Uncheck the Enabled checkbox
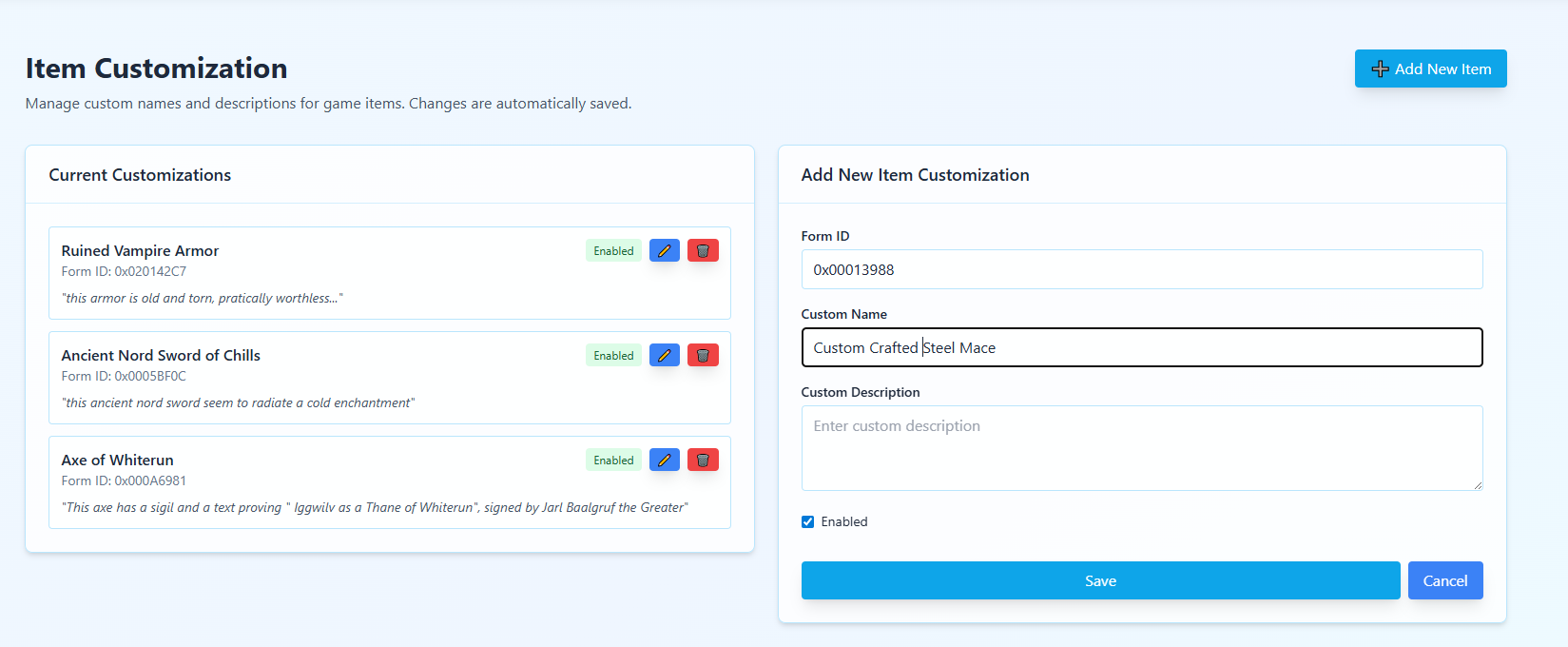Image resolution: width=1568 pixels, height=647 pixels. 808,522
